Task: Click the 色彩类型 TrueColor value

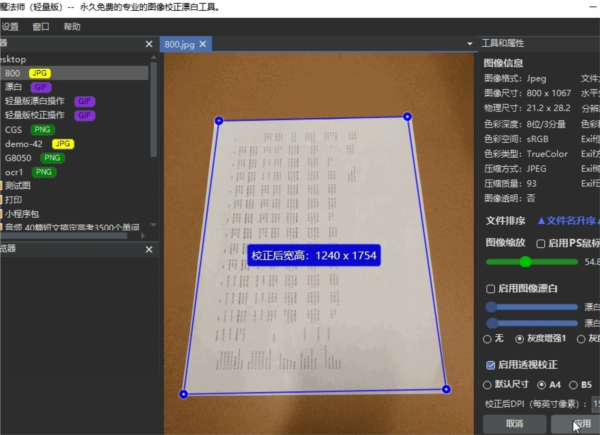Action: tap(547, 154)
